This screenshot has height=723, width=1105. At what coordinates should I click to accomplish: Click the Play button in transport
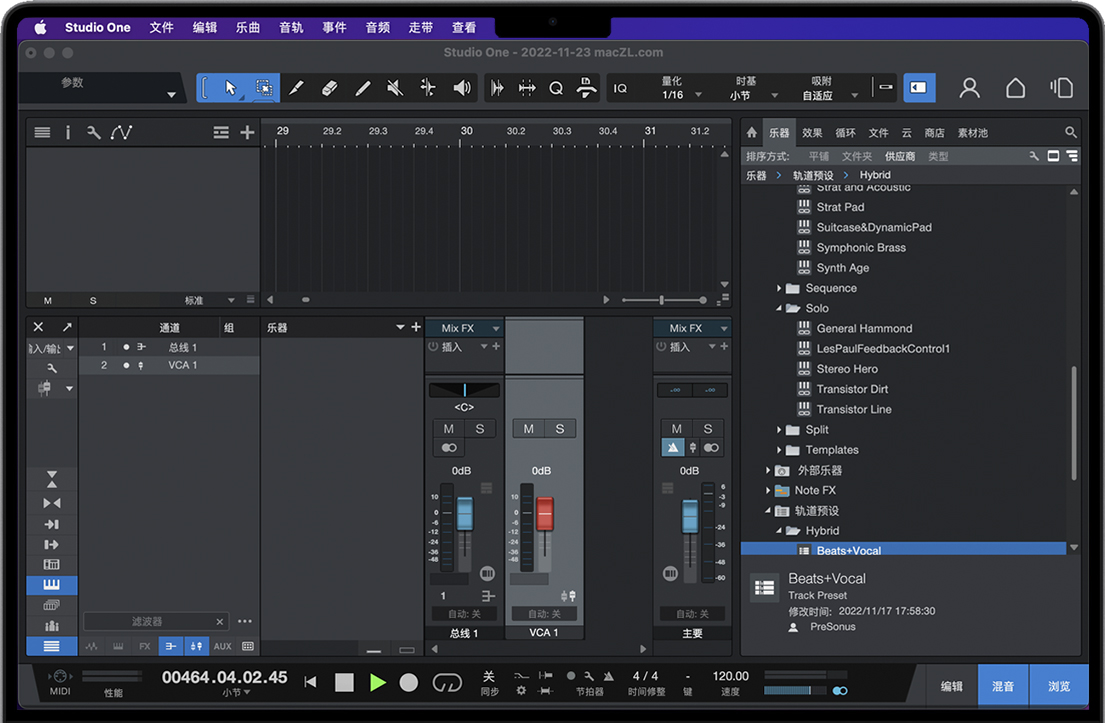point(377,682)
